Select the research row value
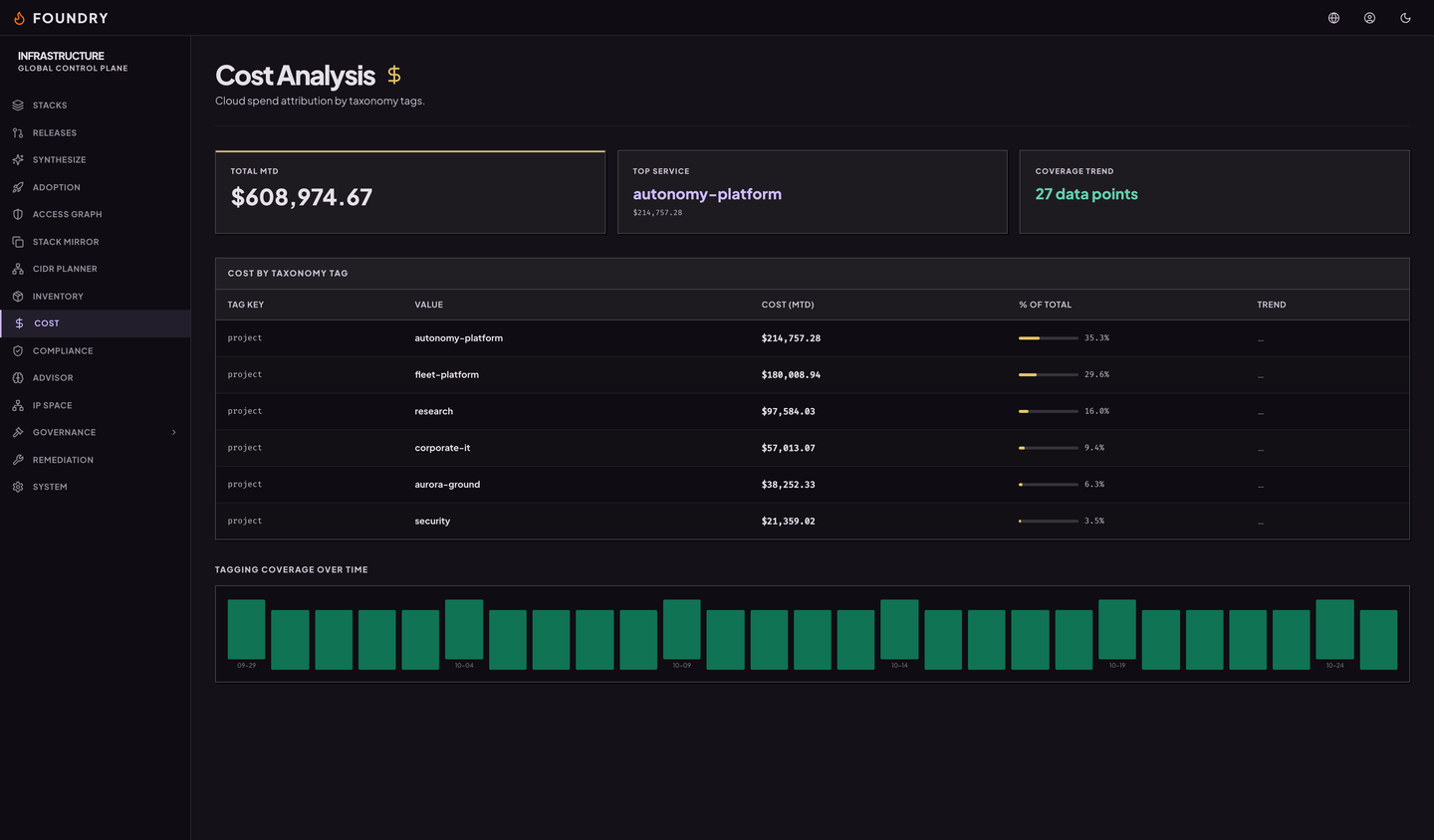The width and height of the screenshot is (1434, 840). (x=434, y=411)
